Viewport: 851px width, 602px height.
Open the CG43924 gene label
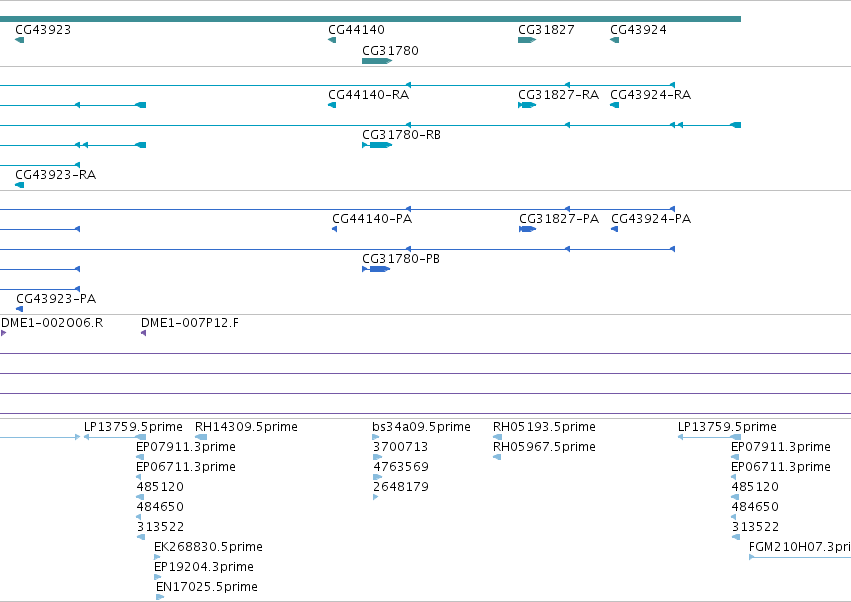click(x=638, y=30)
